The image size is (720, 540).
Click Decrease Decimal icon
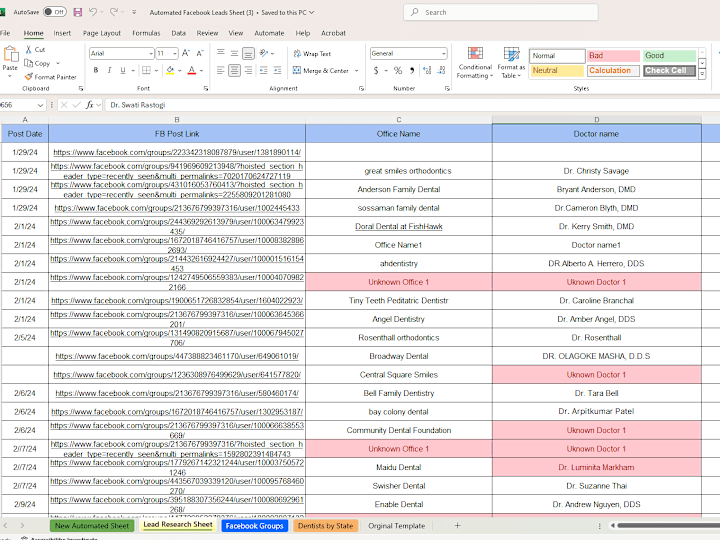coord(441,70)
